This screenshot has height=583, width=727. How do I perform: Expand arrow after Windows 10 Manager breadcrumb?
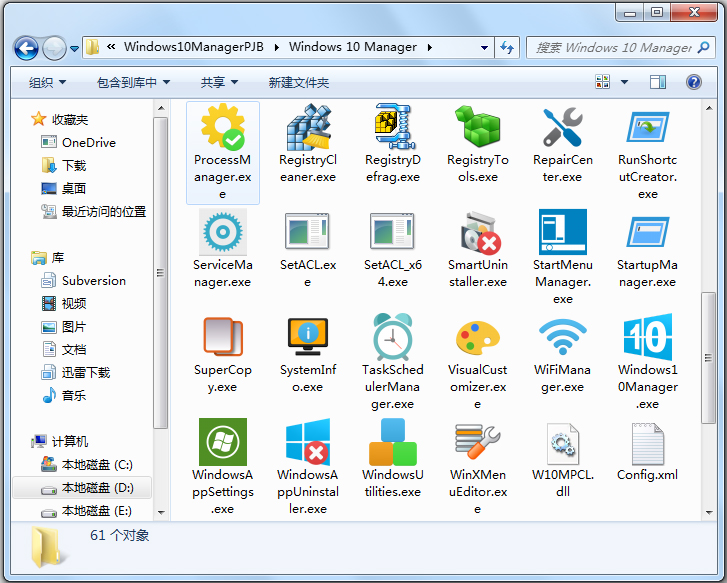point(430,47)
